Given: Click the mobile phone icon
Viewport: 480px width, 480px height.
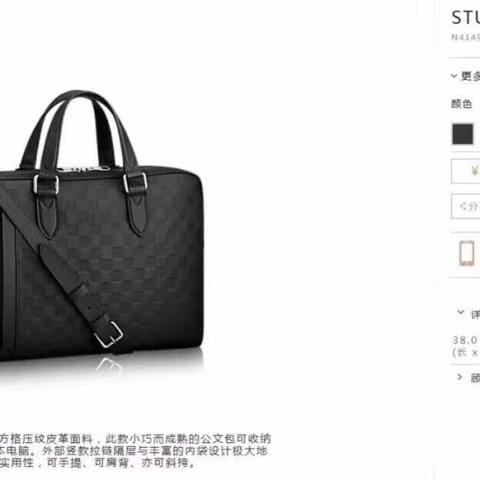Looking at the screenshot, I should point(467,253).
